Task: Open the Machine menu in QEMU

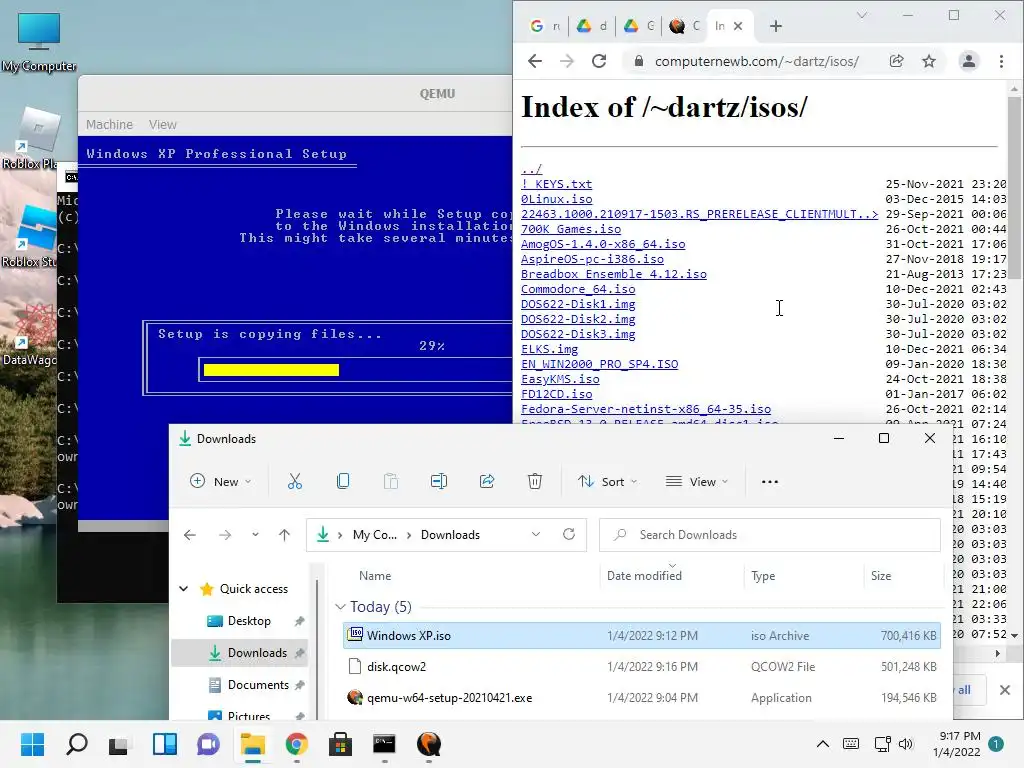Action: [x=109, y=124]
